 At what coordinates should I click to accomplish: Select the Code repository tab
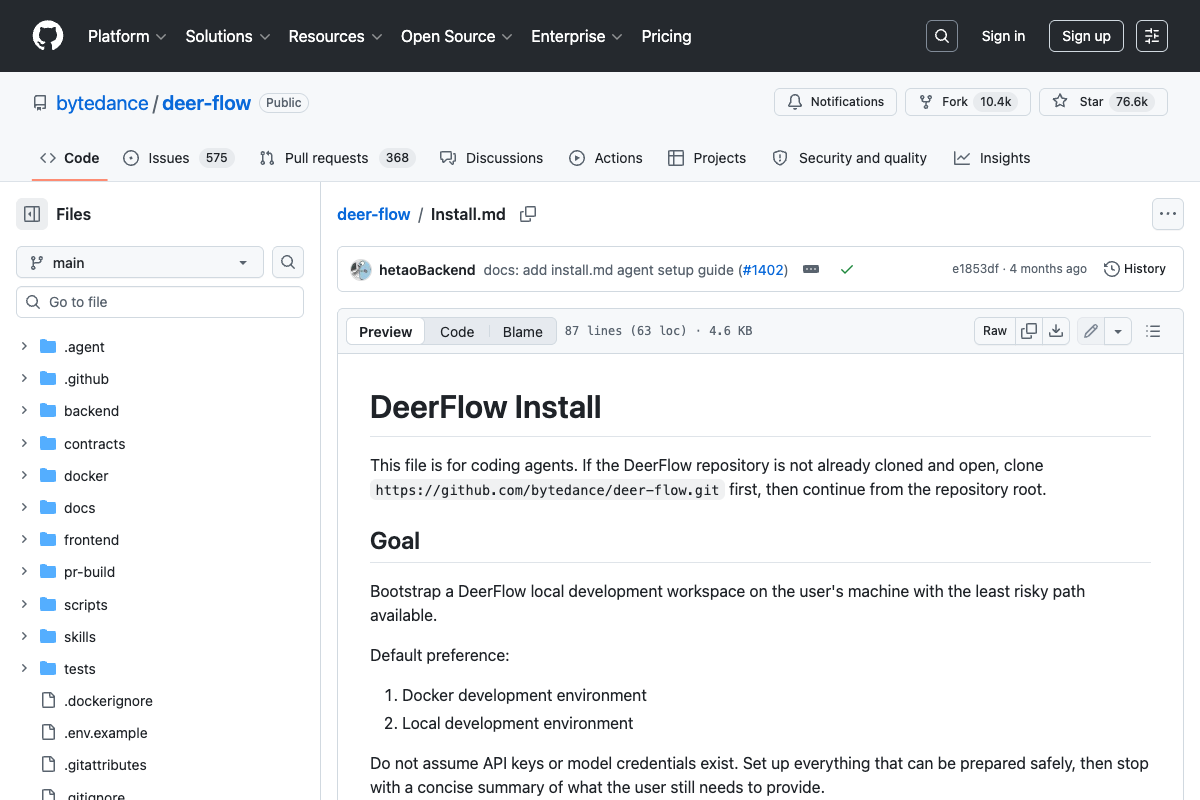coord(70,158)
